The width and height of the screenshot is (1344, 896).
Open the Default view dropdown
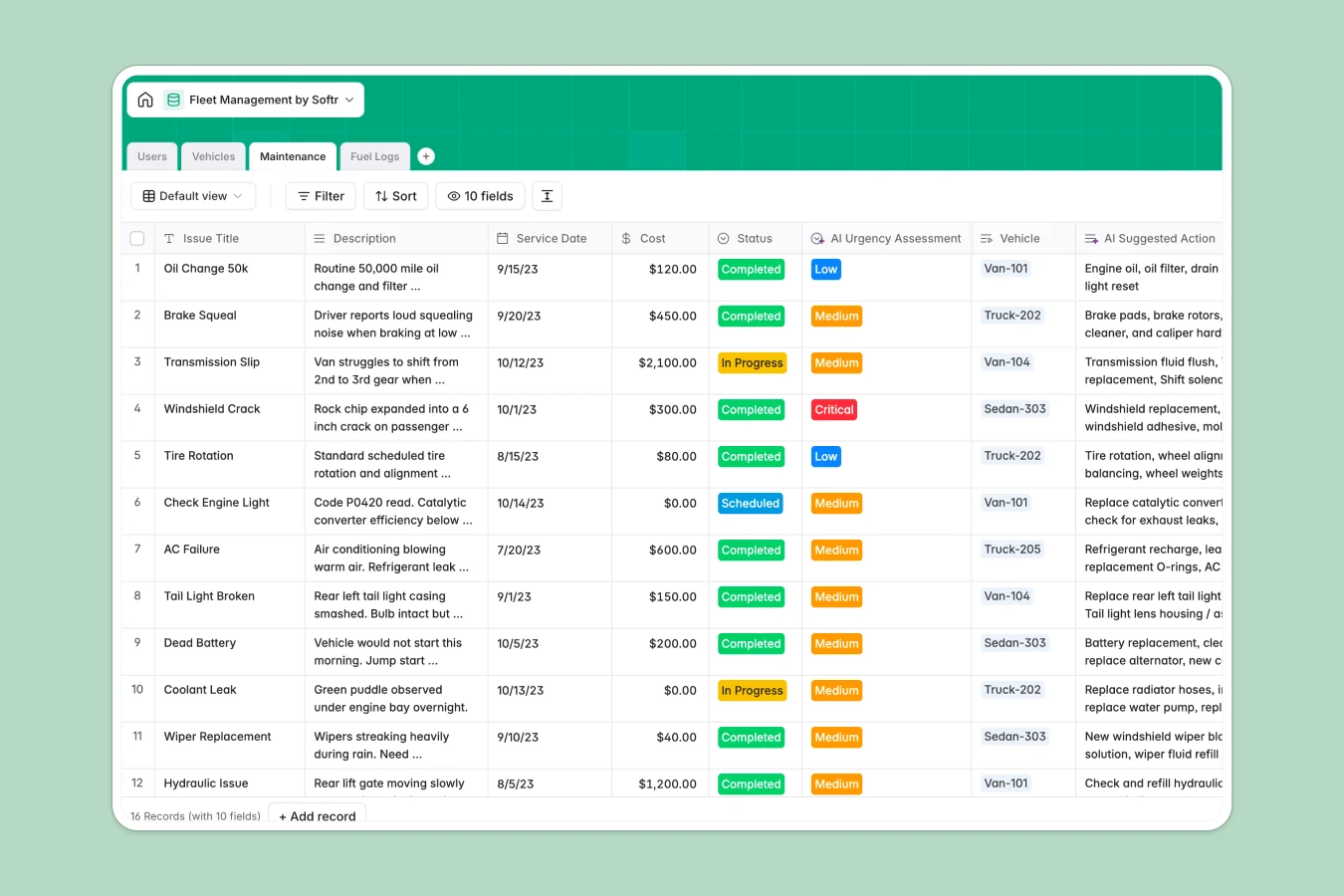click(193, 196)
